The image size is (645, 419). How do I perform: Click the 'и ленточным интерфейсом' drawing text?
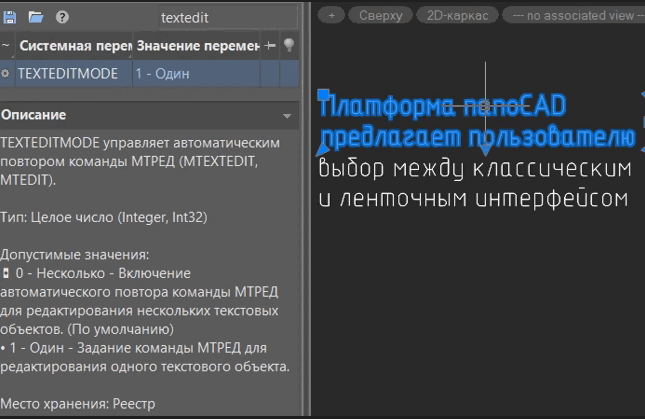coord(473,199)
